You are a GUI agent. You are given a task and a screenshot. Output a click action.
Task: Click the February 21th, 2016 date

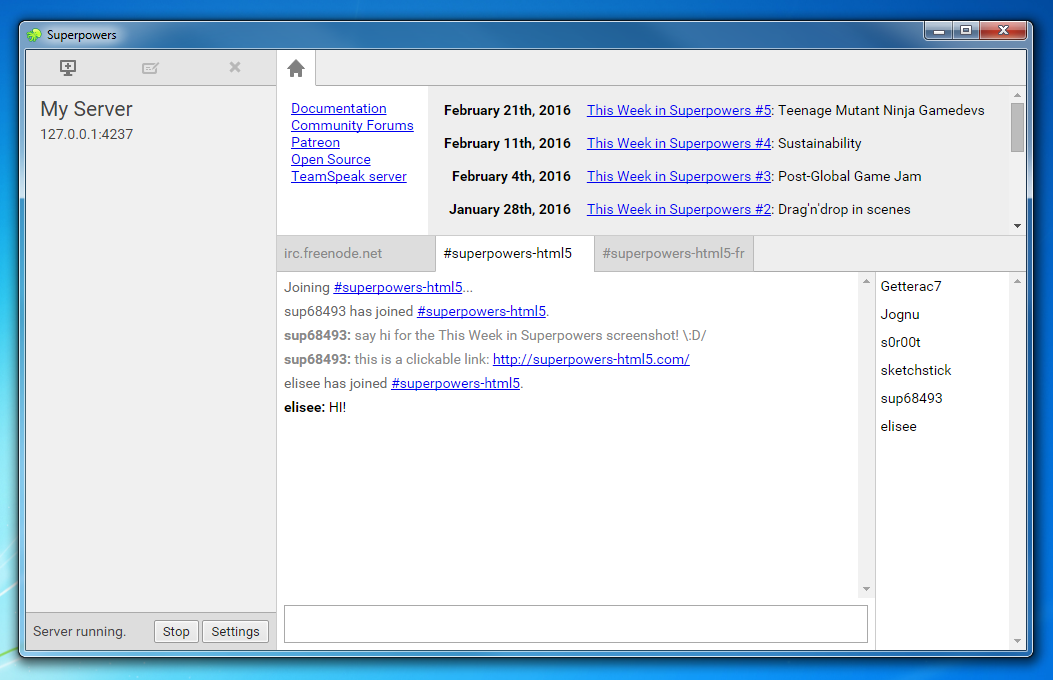pyautogui.click(x=507, y=110)
